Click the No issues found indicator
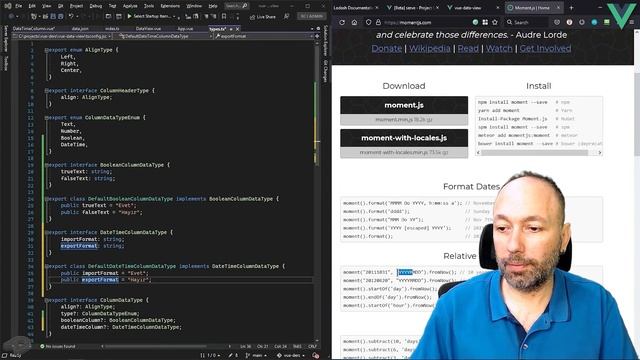 58,346
